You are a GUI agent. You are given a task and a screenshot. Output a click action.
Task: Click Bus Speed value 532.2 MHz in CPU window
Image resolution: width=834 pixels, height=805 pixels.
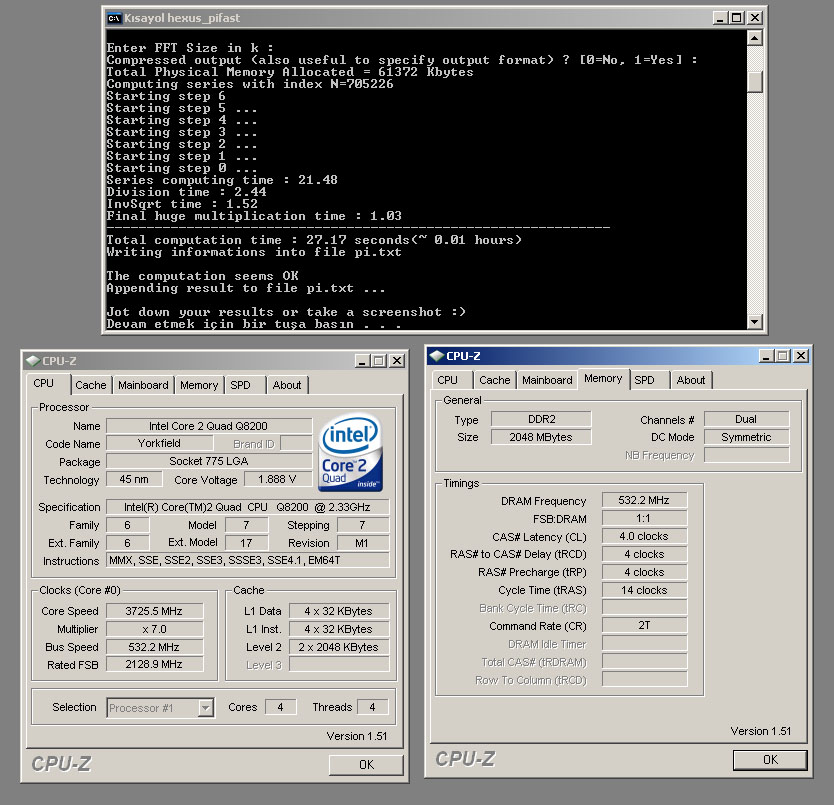[154, 647]
